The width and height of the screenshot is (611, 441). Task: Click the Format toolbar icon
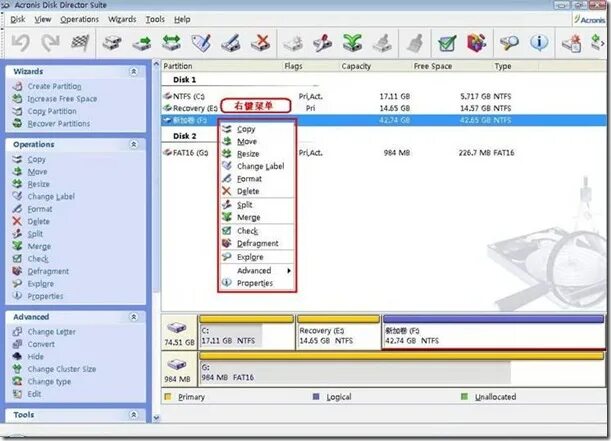tap(231, 43)
